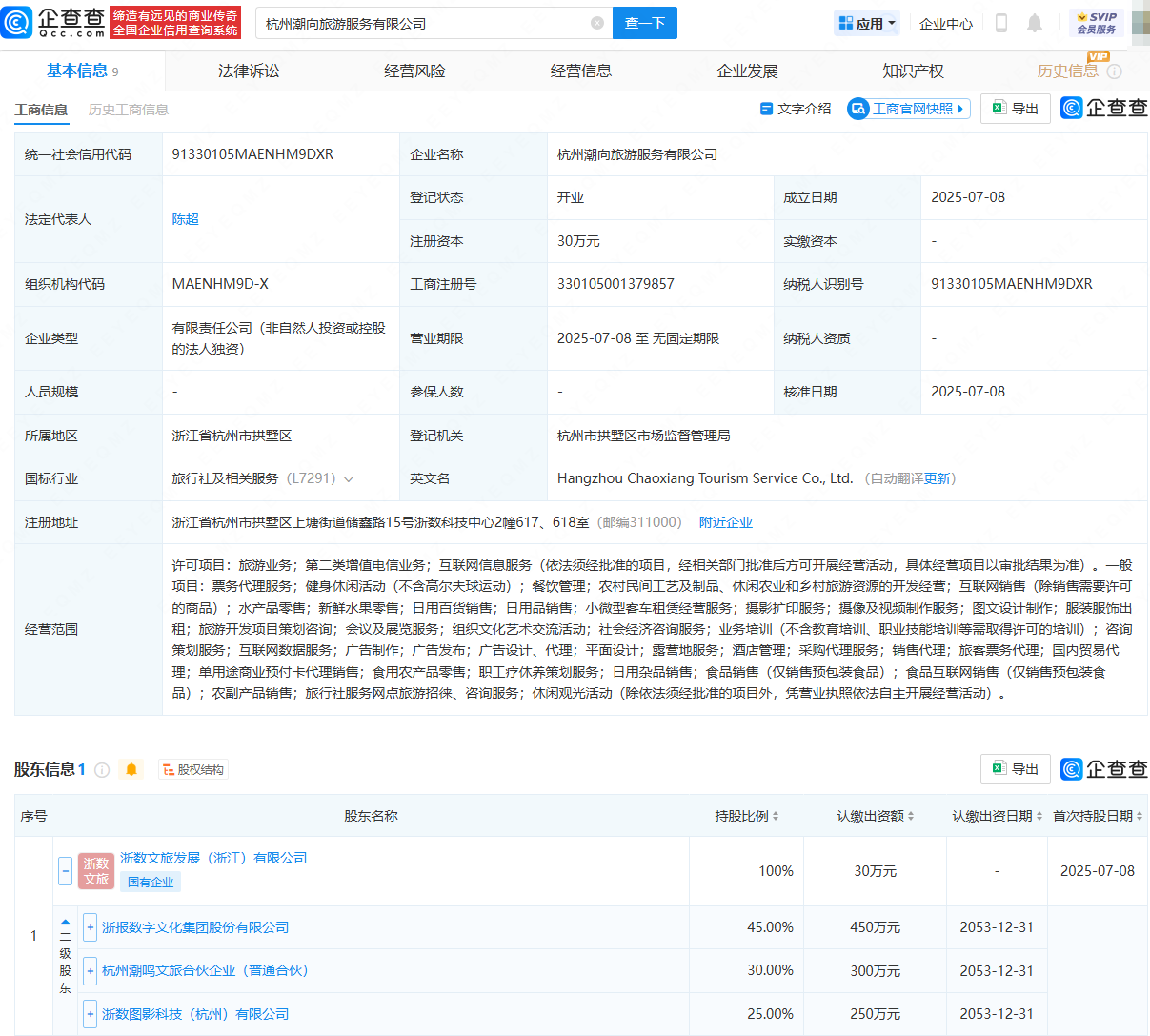Click the 注册资本 value 30万元
The image size is (1150, 1036).
[578, 241]
